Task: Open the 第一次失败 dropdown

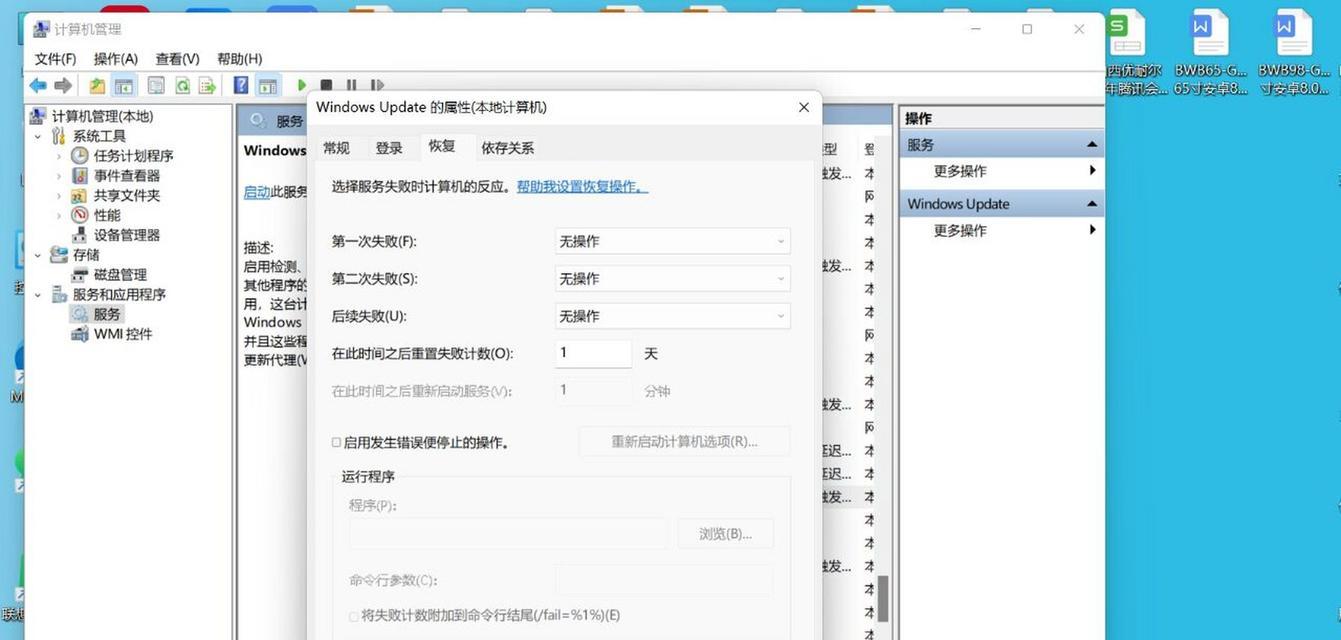Action: pos(673,241)
